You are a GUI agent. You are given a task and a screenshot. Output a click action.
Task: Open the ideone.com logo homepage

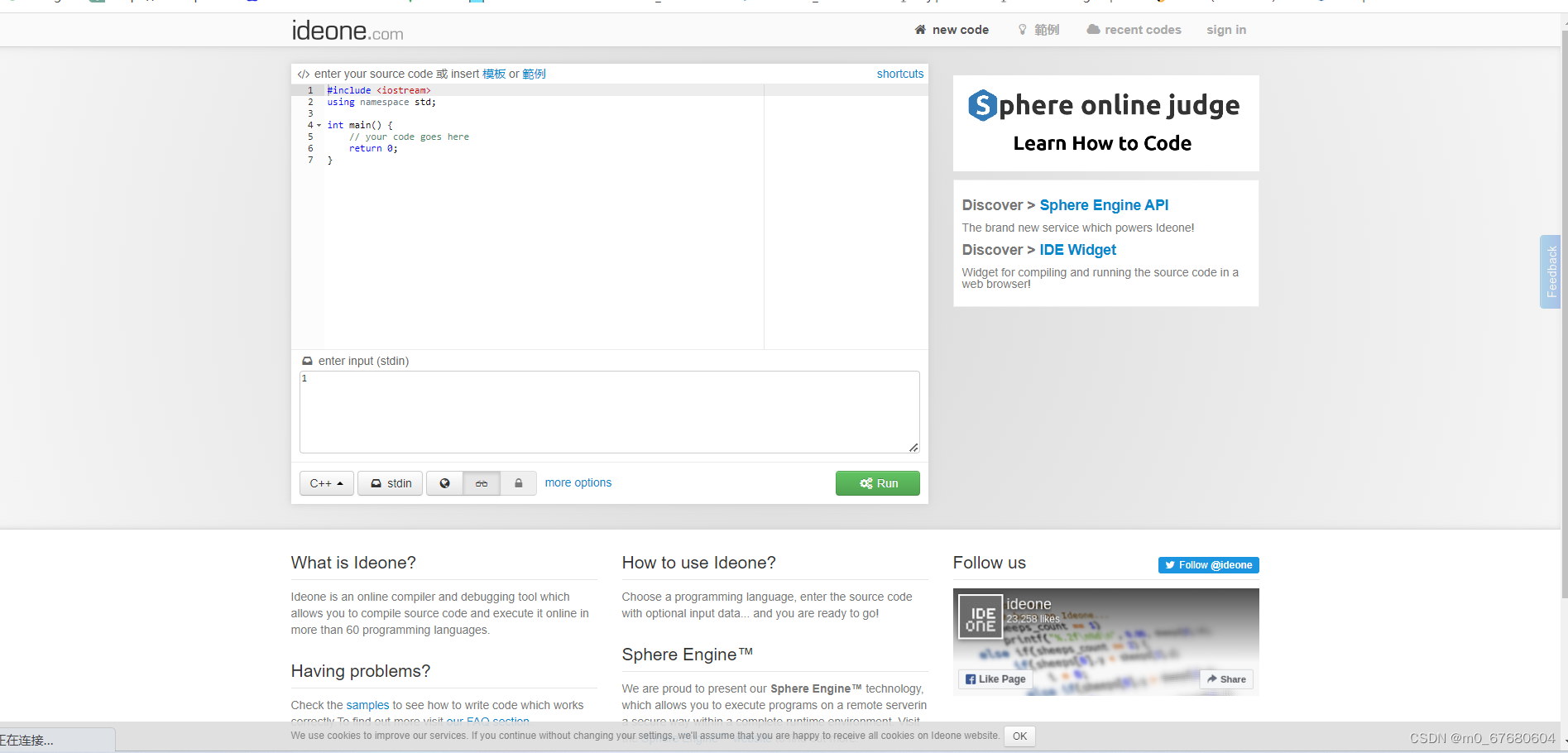(347, 31)
